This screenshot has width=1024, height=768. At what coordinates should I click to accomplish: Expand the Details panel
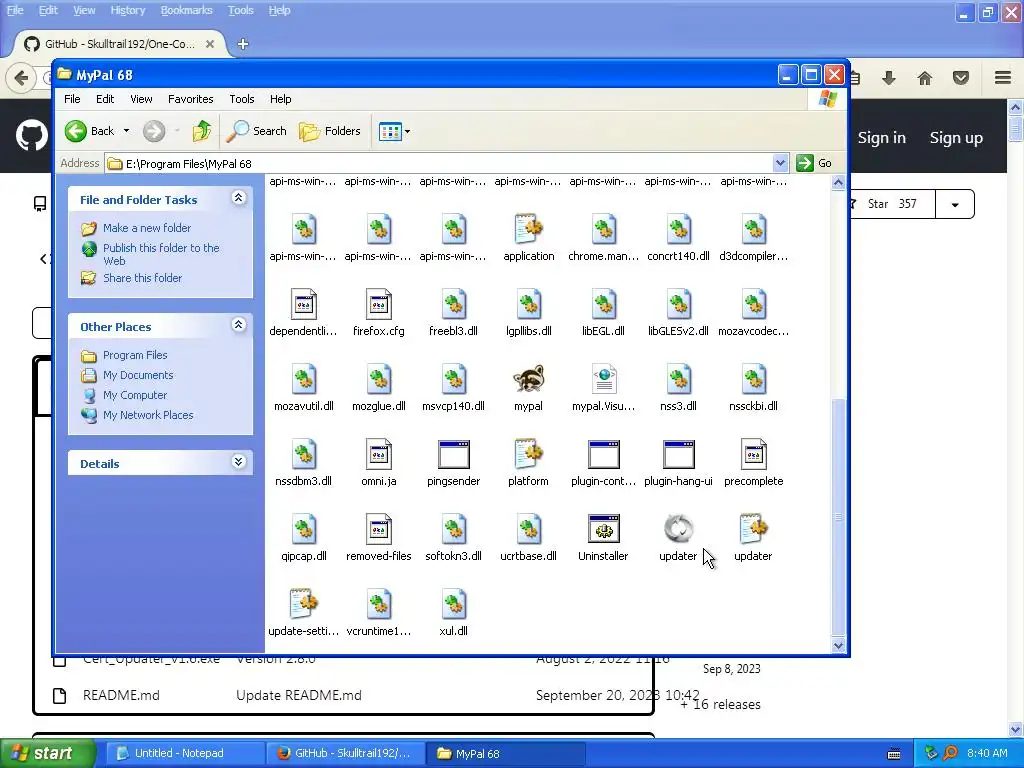[238, 462]
